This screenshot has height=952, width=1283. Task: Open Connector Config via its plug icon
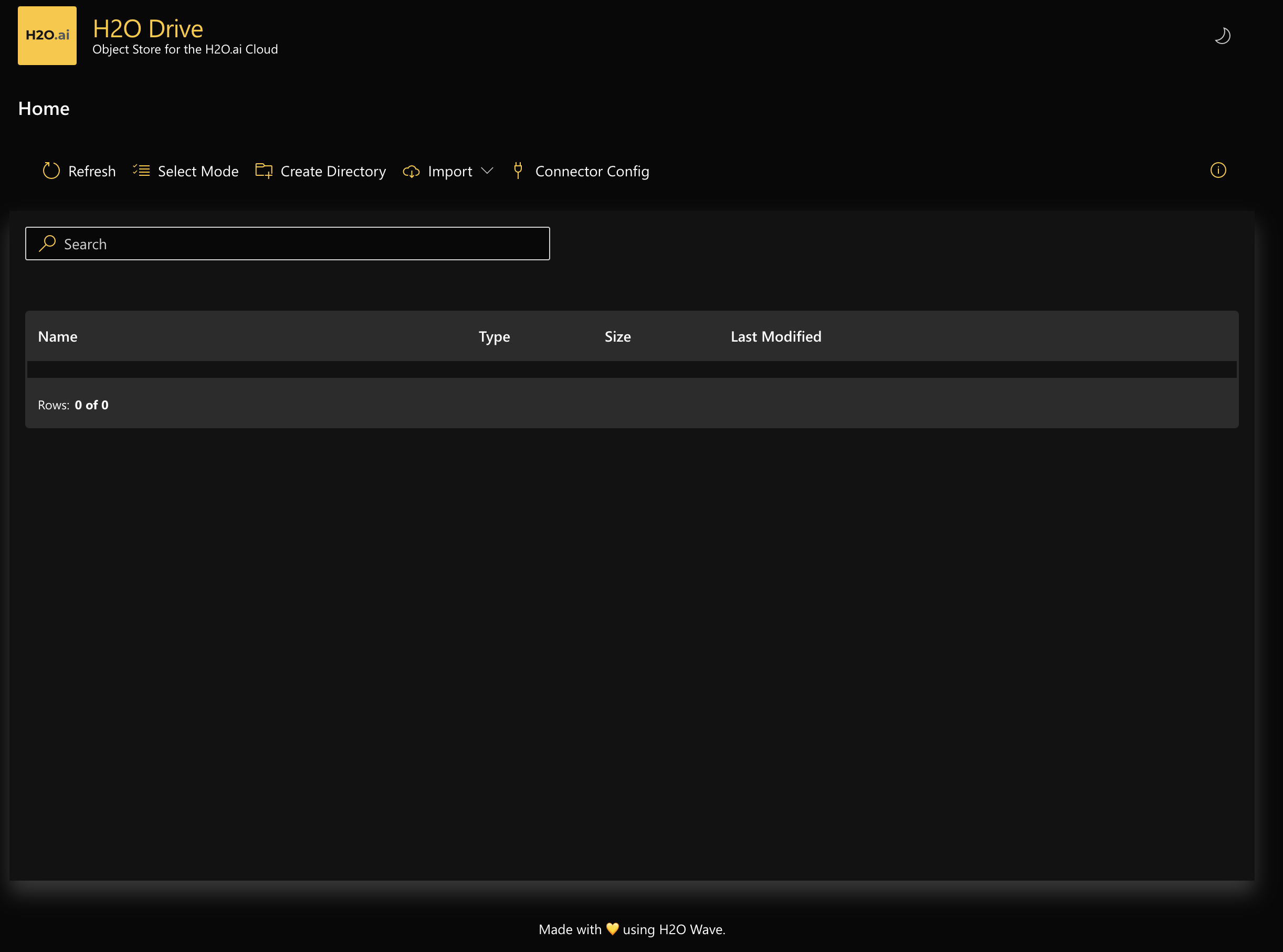(518, 171)
